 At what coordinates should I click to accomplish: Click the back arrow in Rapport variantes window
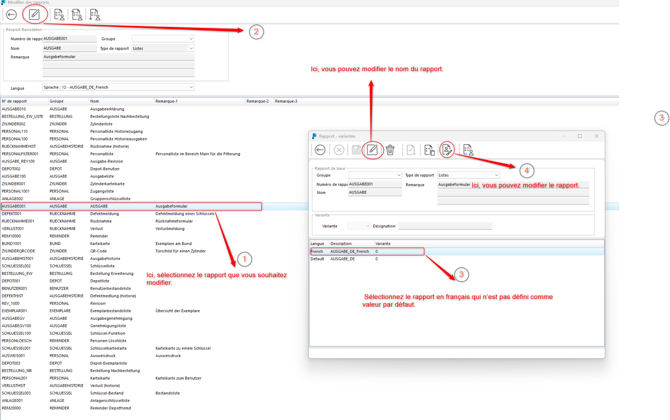[321, 150]
